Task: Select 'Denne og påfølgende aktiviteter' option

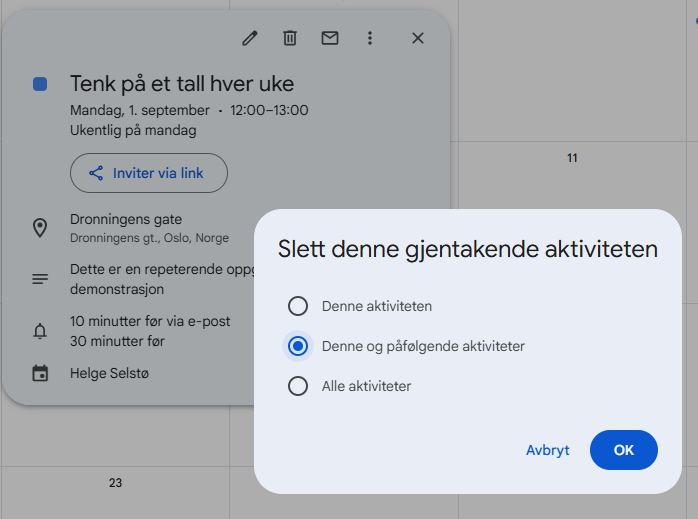Action: coord(297,346)
